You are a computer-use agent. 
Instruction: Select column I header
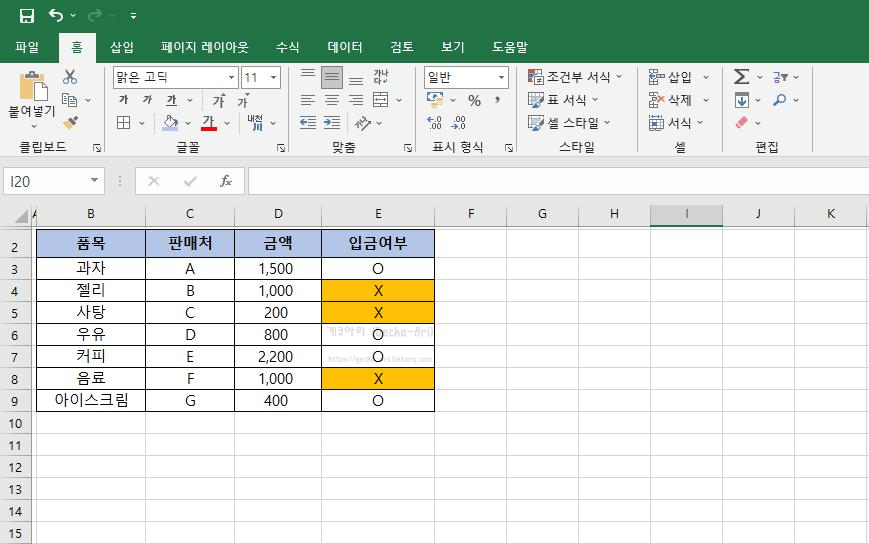tap(686, 214)
